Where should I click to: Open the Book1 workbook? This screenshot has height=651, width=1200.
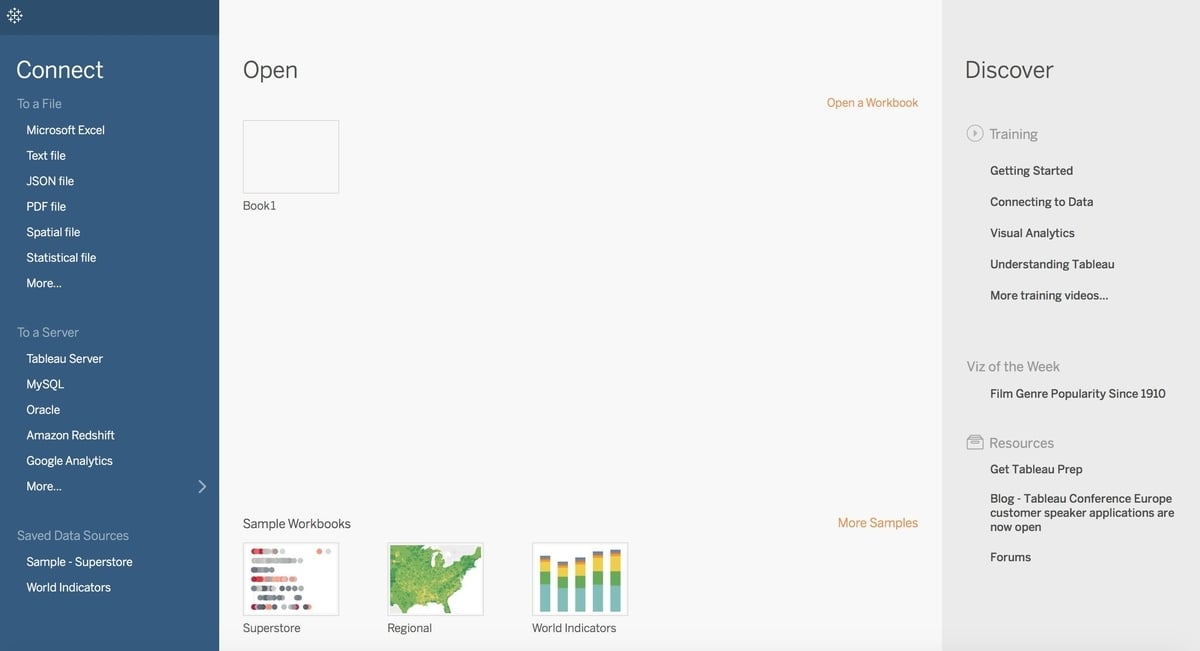click(x=290, y=156)
